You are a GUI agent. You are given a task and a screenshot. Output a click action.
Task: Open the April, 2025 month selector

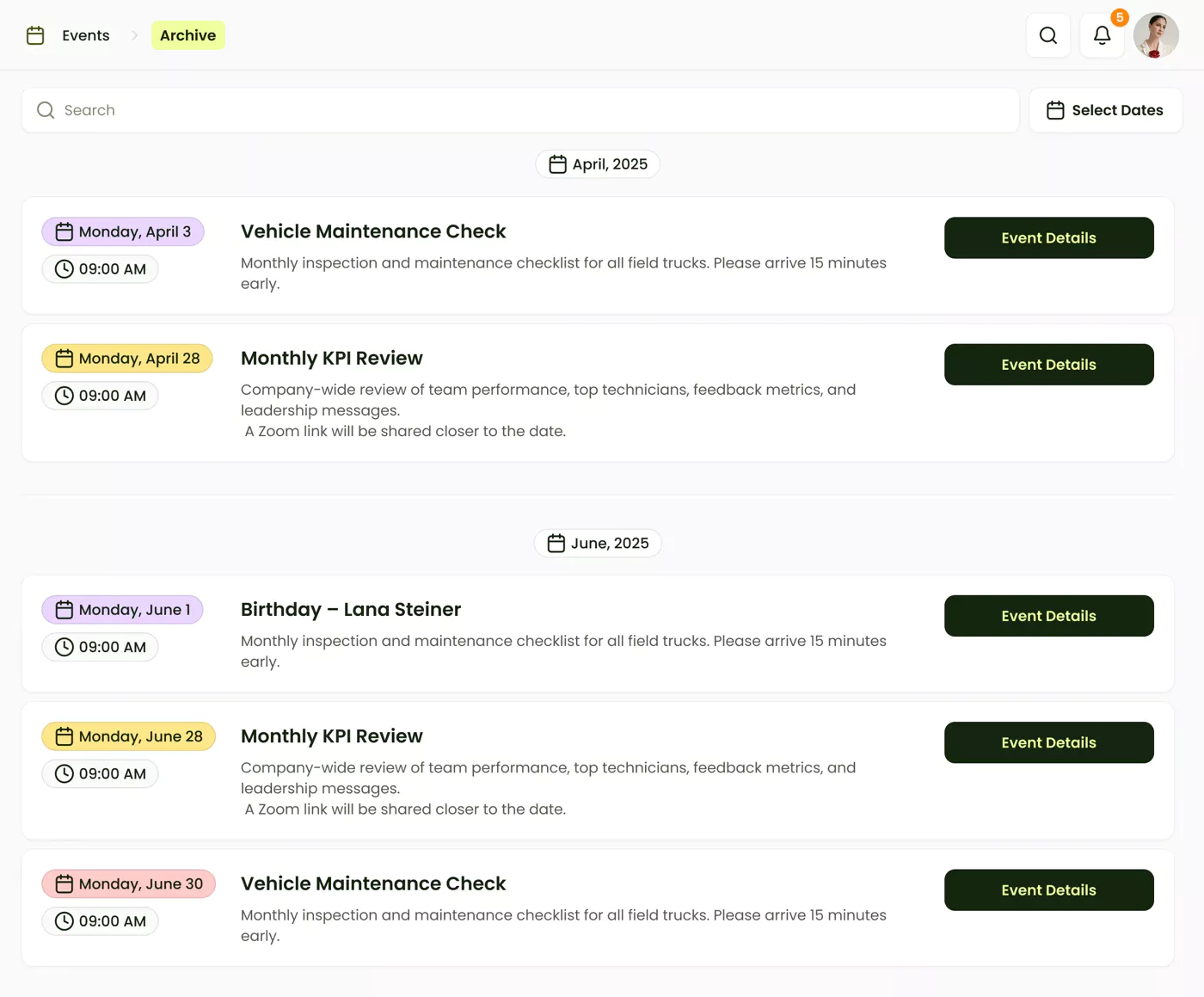(598, 163)
